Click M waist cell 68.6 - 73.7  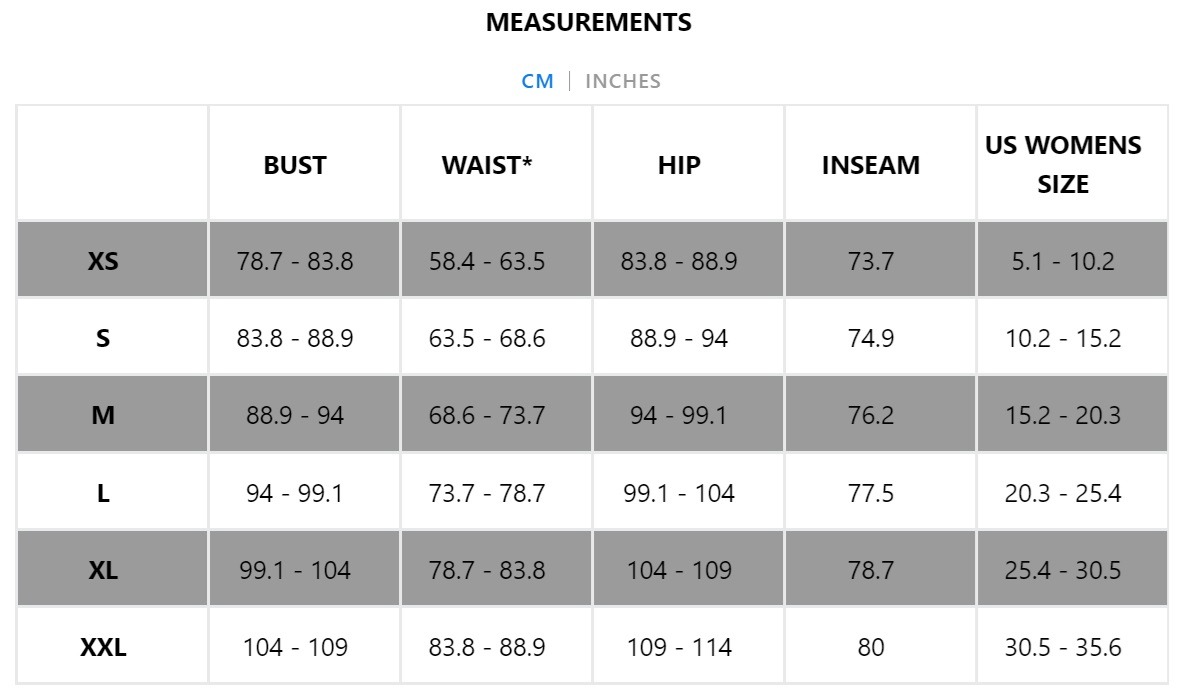487,416
